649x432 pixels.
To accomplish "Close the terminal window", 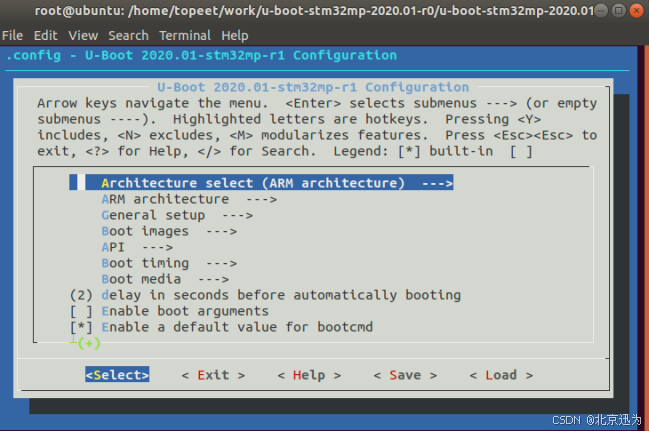I will pyautogui.click(x=636, y=10).
